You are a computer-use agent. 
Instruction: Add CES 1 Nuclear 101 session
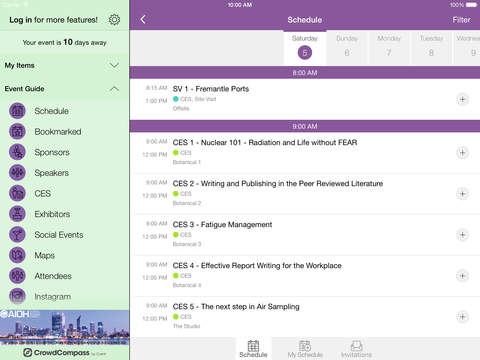[462, 153]
